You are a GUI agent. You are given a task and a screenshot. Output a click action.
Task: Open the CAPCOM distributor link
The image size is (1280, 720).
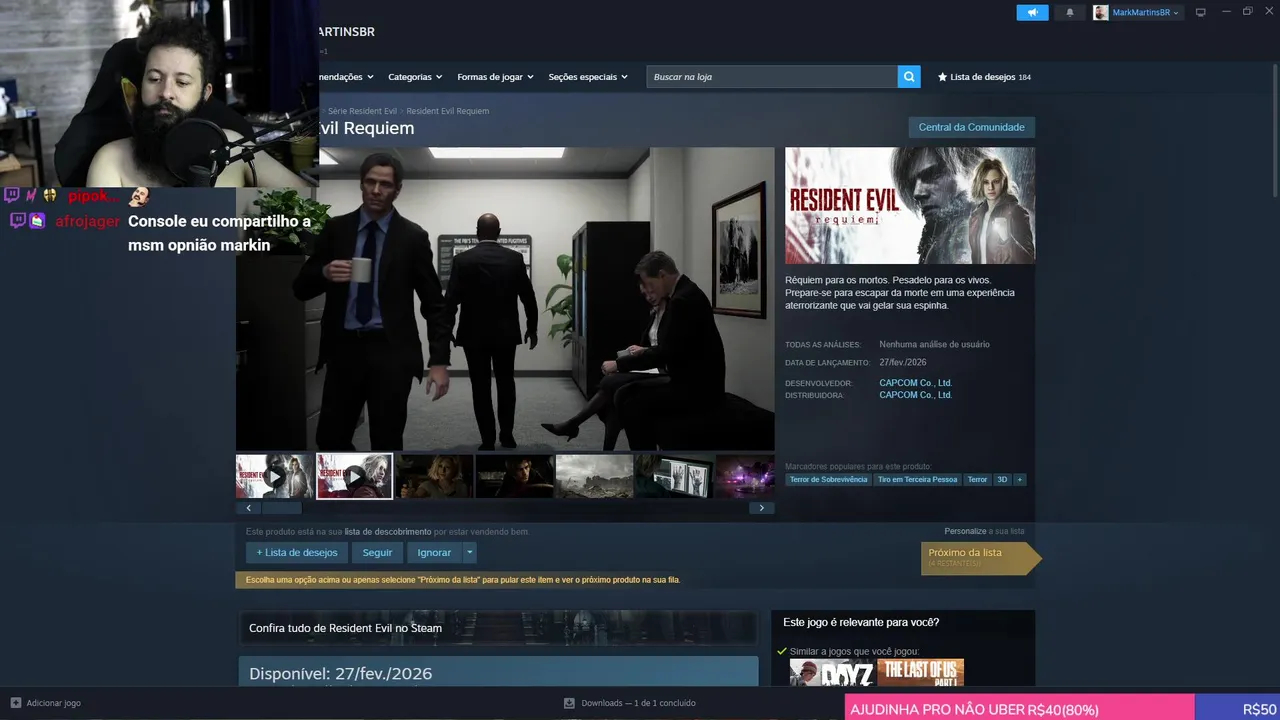tap(915, 395)
